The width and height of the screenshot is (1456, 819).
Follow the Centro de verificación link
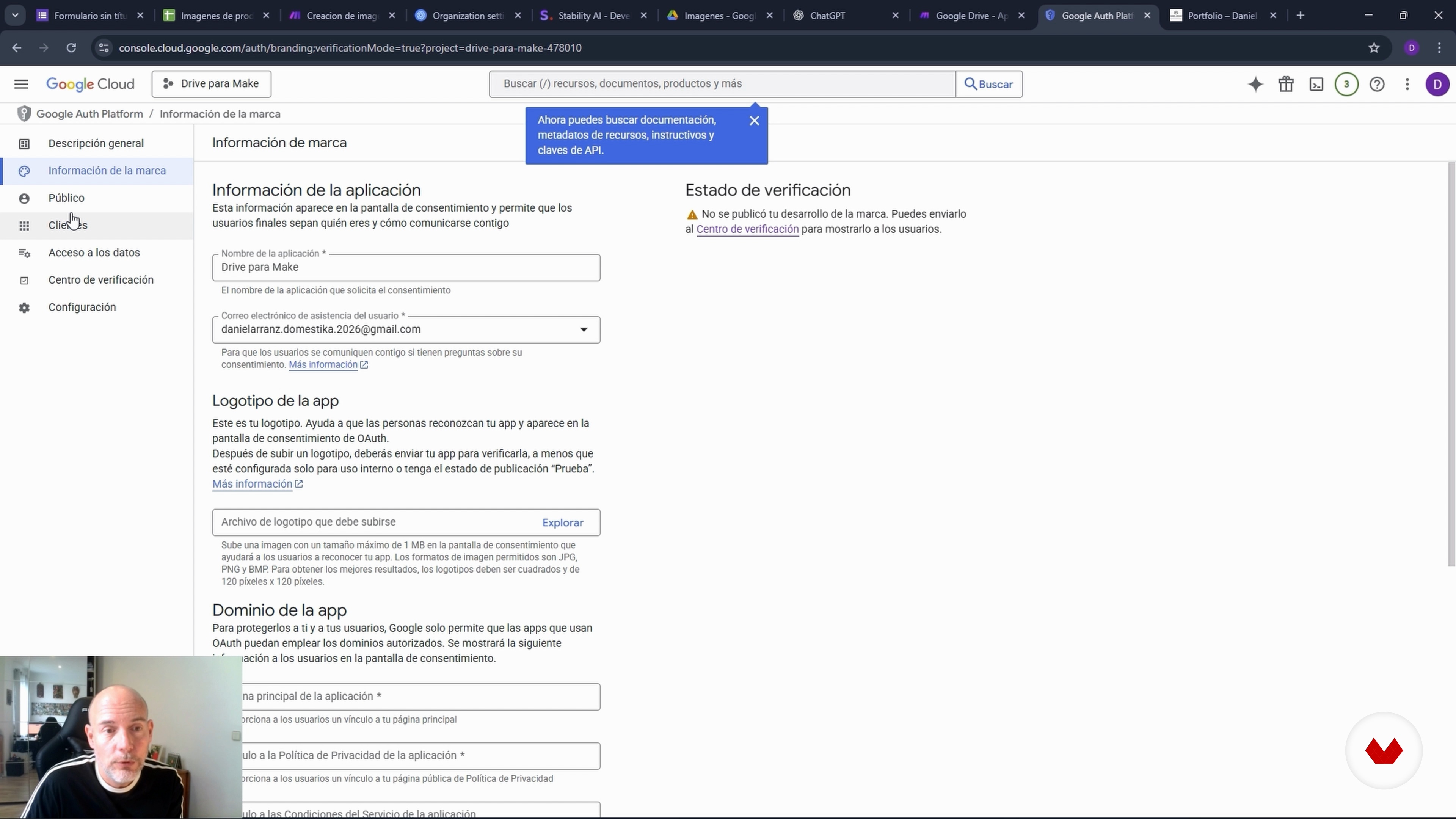point(747,229)
